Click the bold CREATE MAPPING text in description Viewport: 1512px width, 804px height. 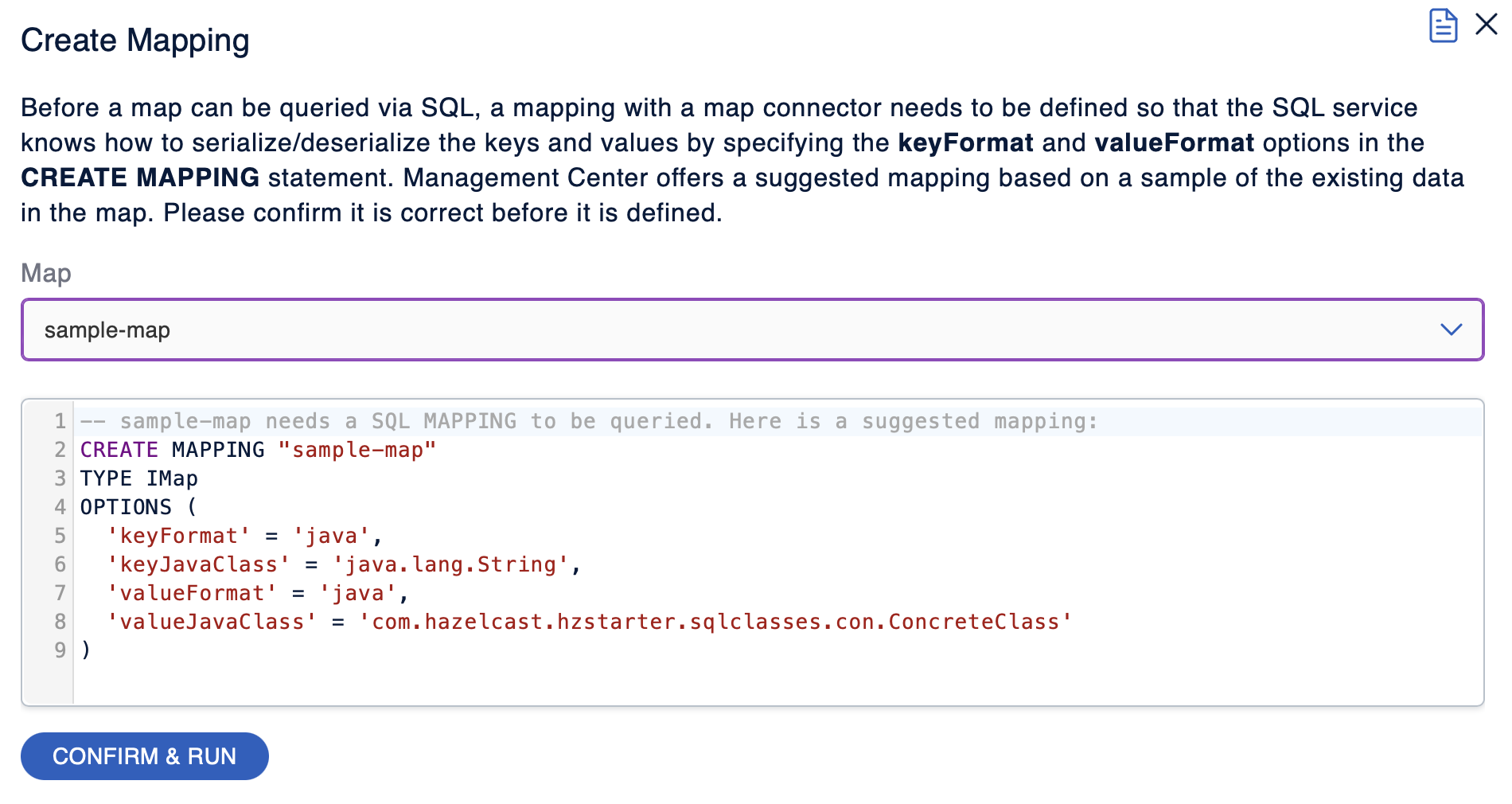139,178
